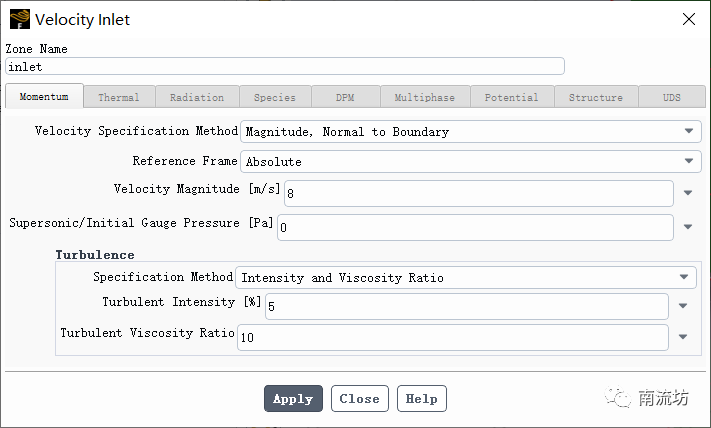
Task: Apply the velocity inlet settings
Action: tap(293, 399)
